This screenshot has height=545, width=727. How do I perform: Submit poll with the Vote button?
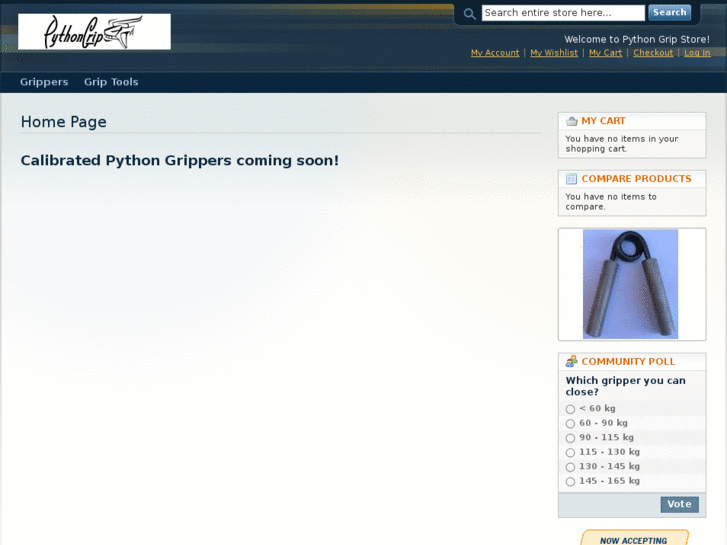[679, 504]
